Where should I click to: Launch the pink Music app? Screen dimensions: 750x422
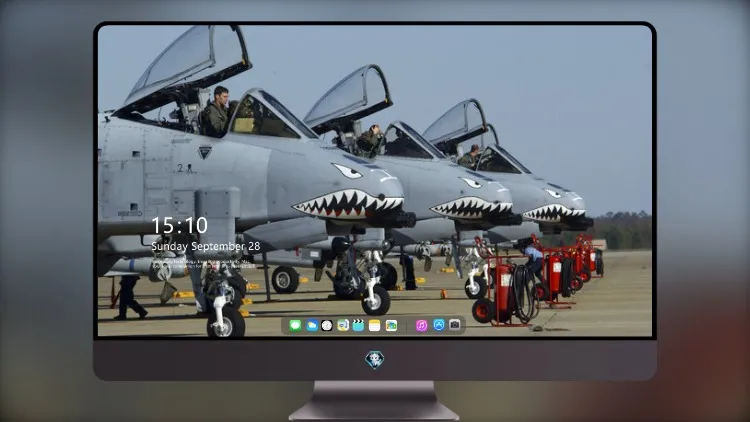point(421,325)
